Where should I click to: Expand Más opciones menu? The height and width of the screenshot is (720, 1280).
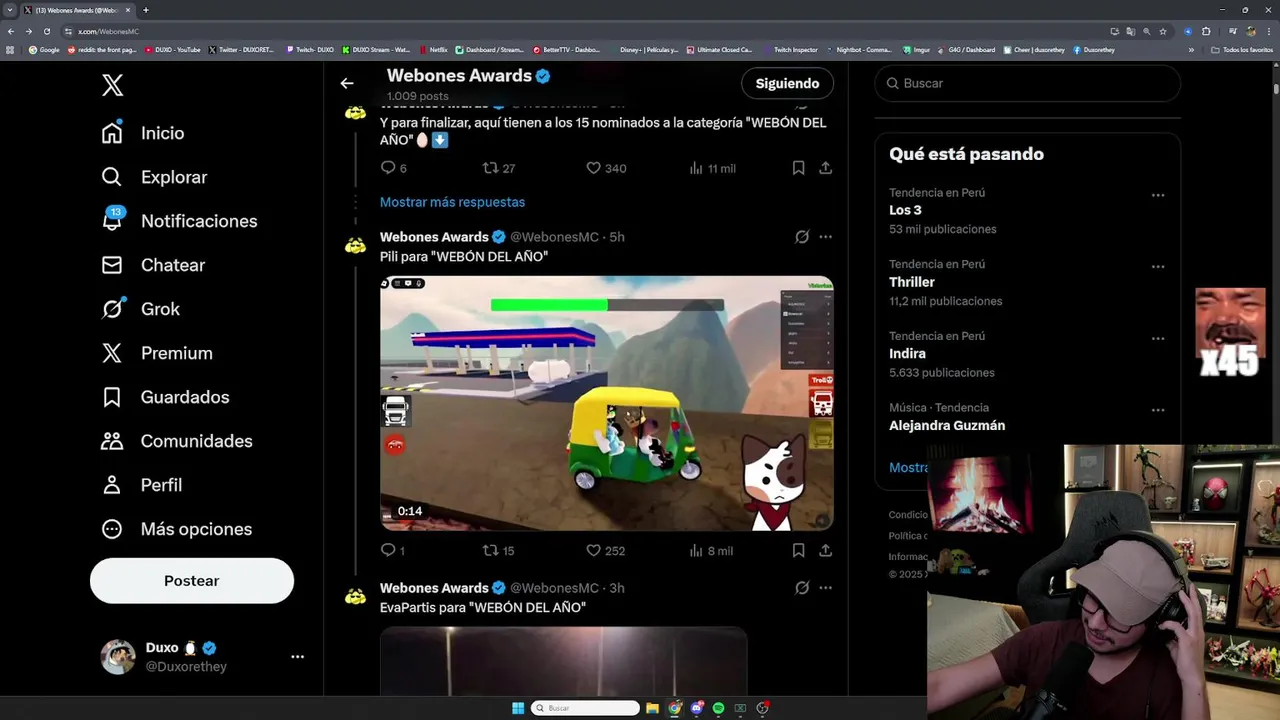tap(176, 529)
